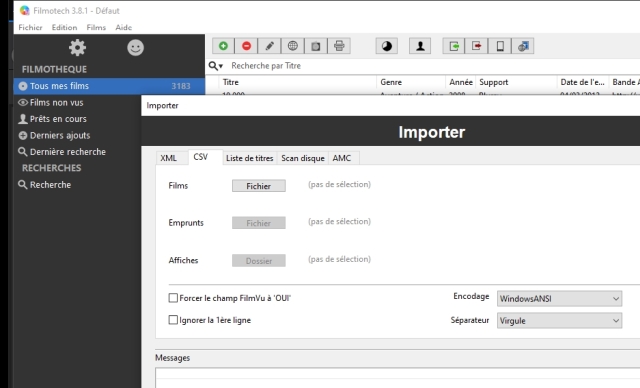Screen dimensions: 640x388
Task: Click the Filmotech app logo in title bar
Action: [x=24, y=11]
